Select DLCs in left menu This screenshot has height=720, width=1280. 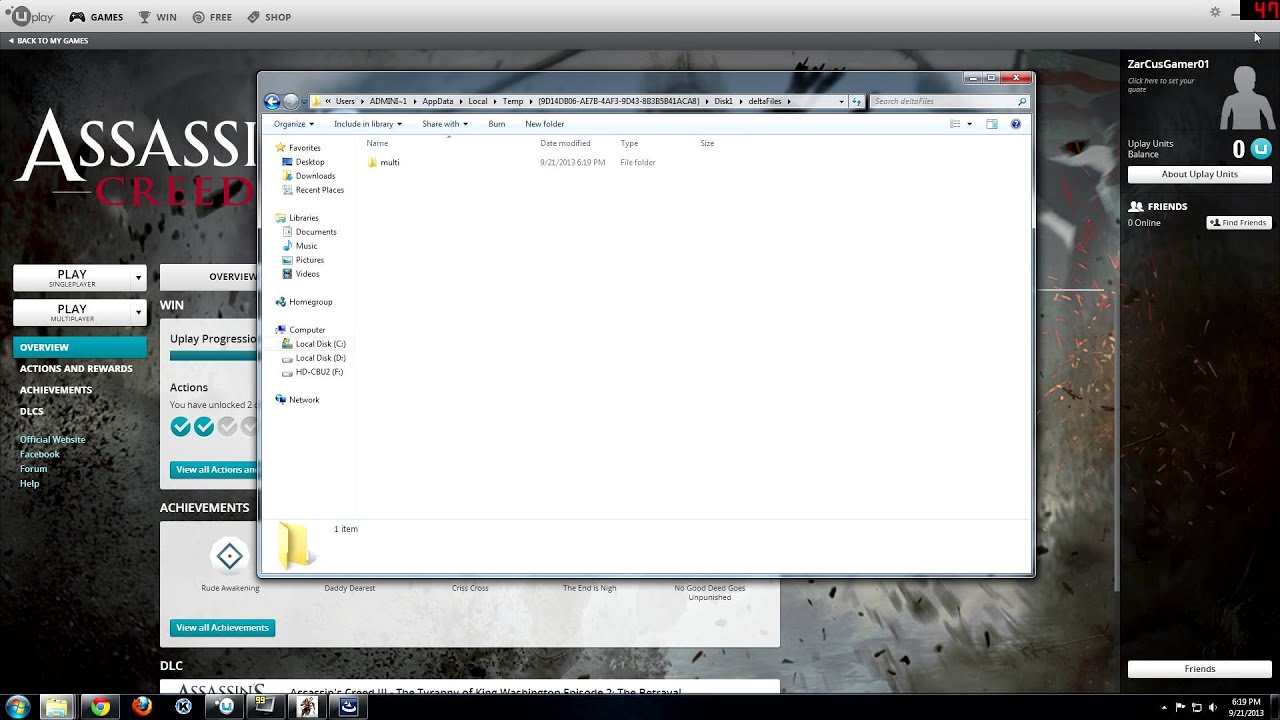click(x=32, y=411)
